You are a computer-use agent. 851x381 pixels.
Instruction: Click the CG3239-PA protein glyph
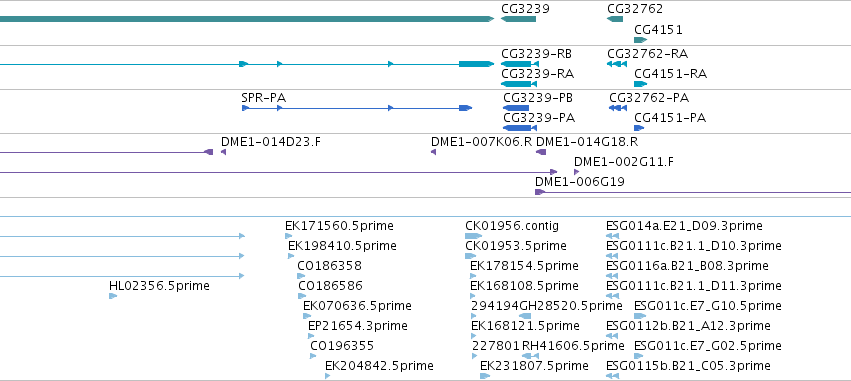pos(520,128)
